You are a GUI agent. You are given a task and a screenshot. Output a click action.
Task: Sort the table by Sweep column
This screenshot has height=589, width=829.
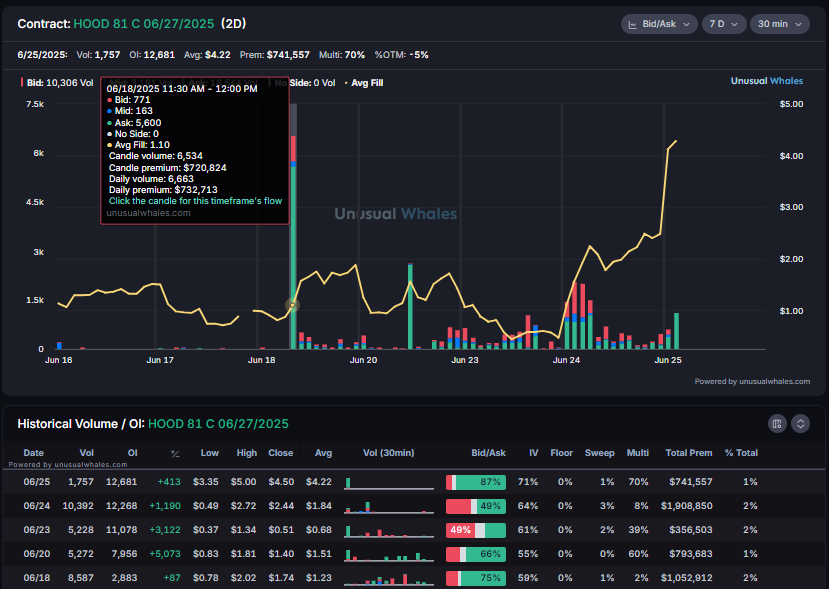click(600, 453)
